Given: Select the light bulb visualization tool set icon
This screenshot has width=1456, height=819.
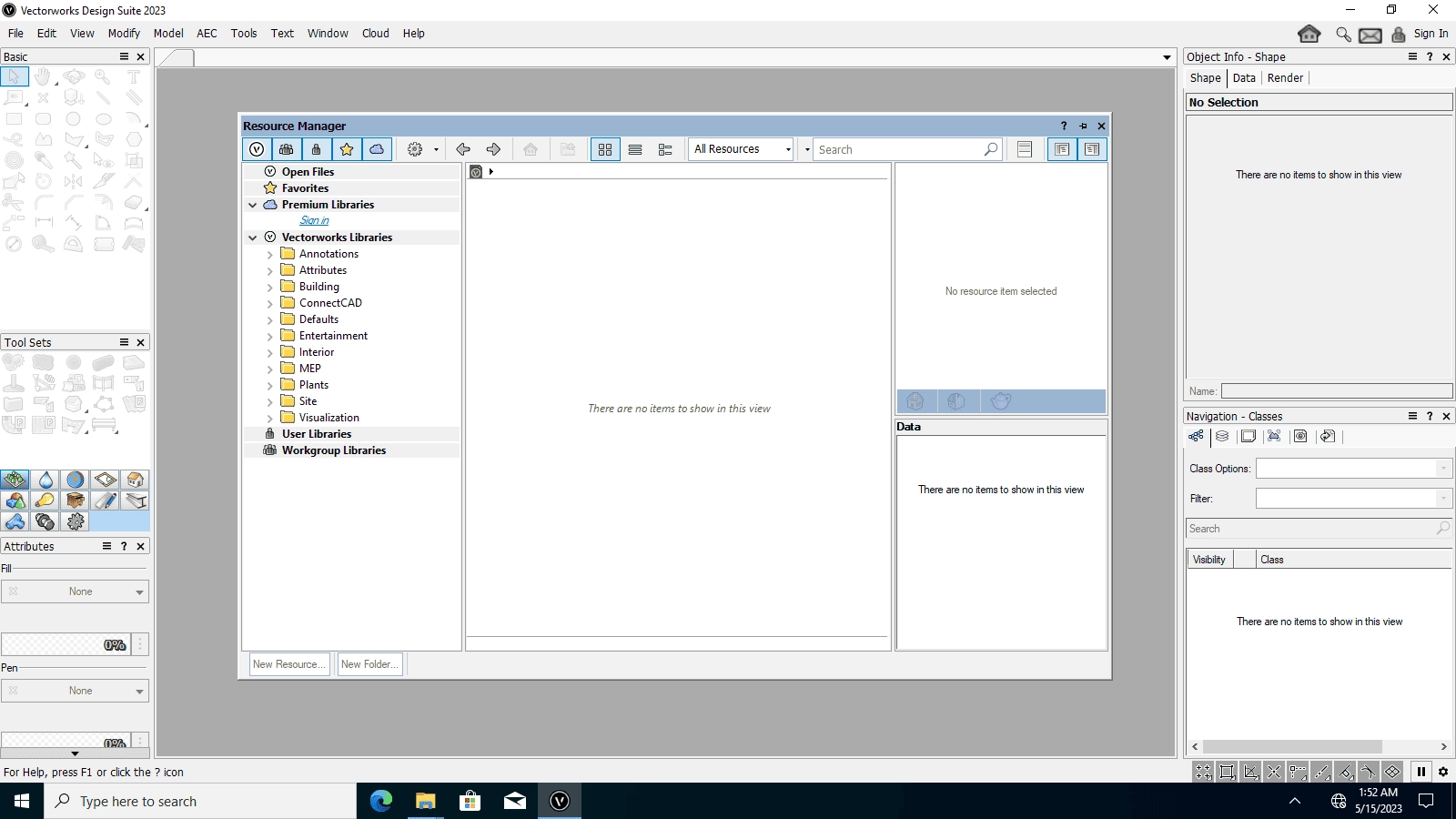Looking at the screenshot, I should coord(45,500).
